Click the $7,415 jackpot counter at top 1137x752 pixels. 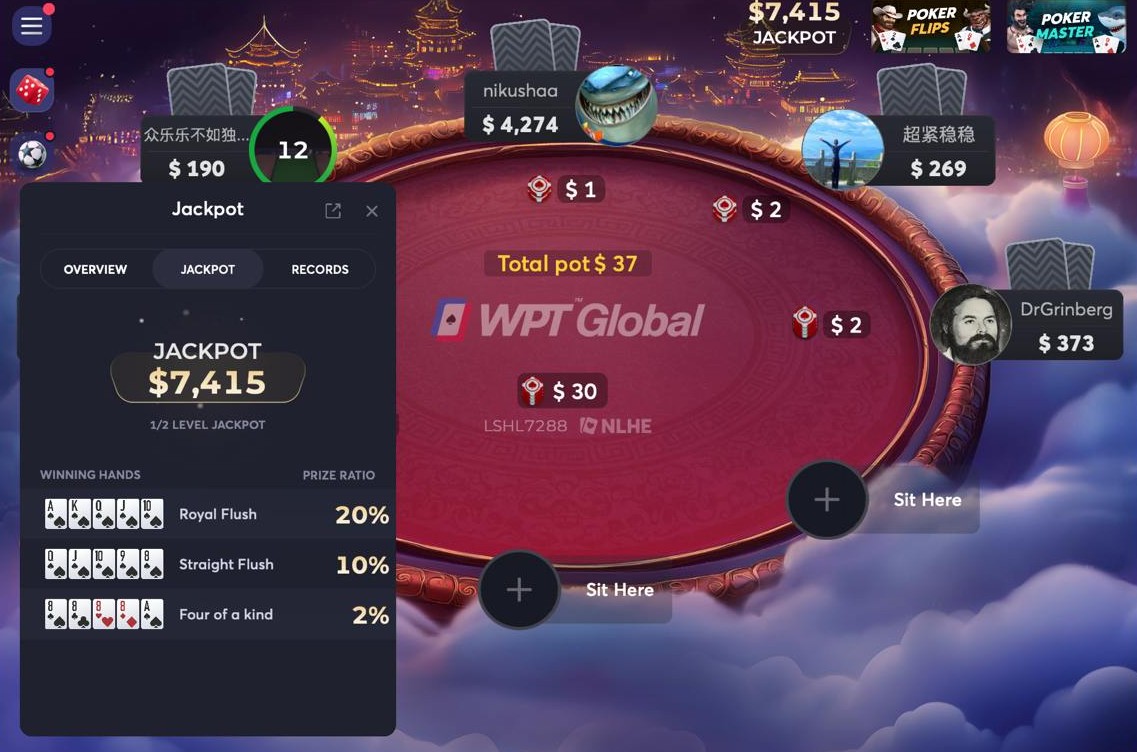pyautogui.click(x=794, y=25)
